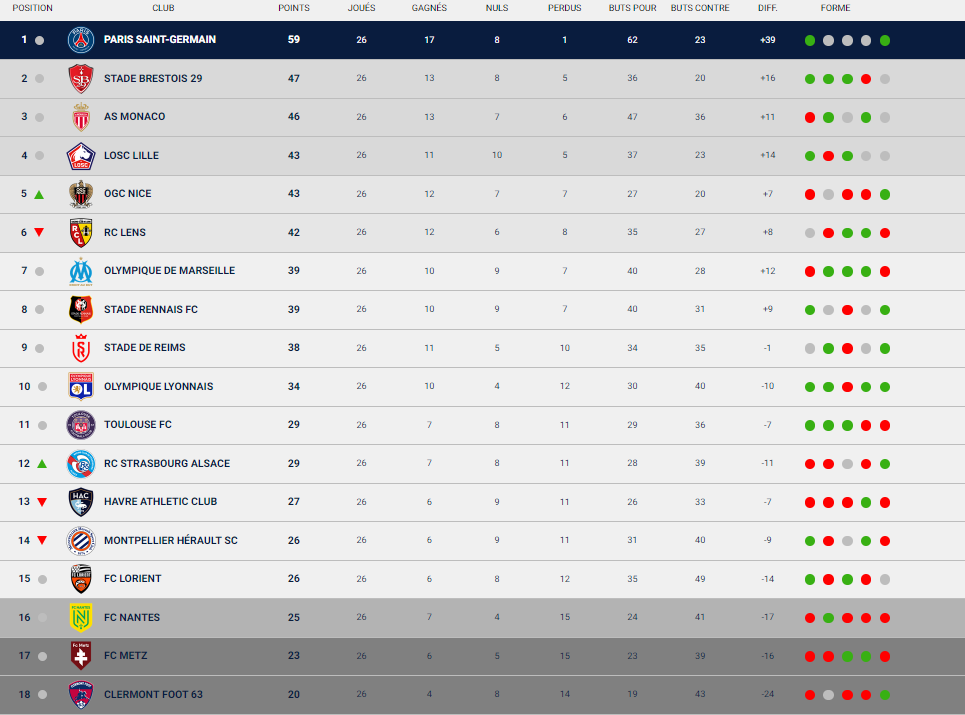Open the Olympique Lyonnais link

[x=159, y=386]
